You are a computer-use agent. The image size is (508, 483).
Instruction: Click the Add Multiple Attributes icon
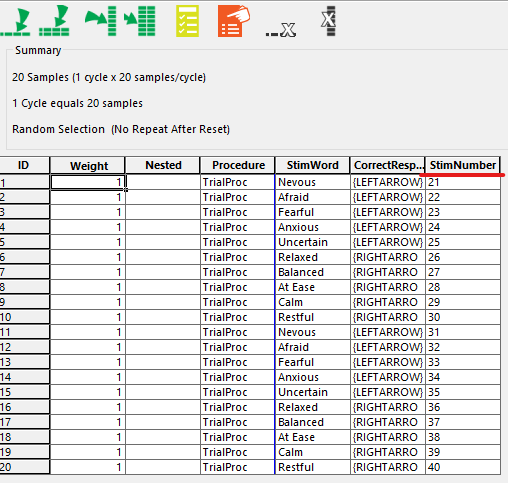[140, 21]
